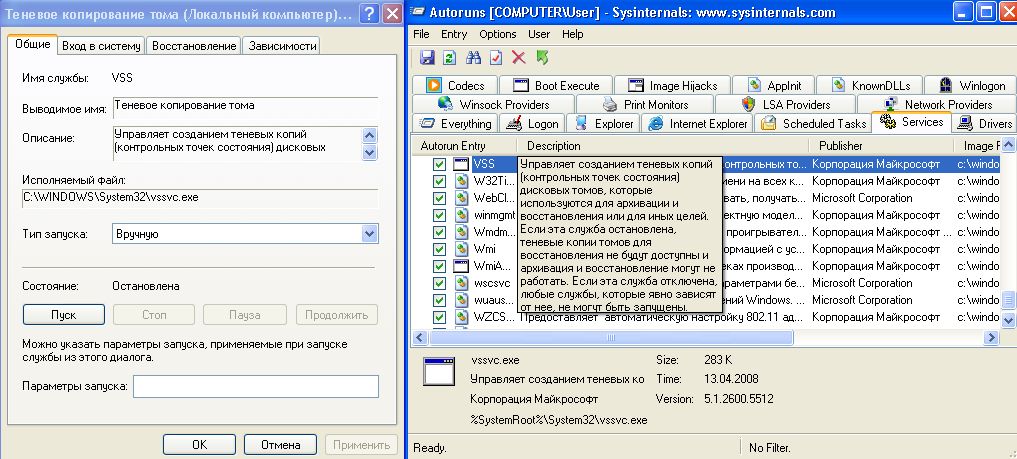
Task: Click the Save toolbar icon in Autoruns
Action: click(x=427, y=58)
